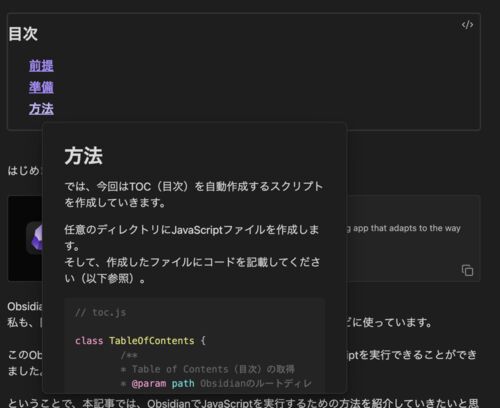Viewport: 500px width, 408px height.
Task: Click the paragraph starting 任意のディレクトリに
Action: coord(192,238)
